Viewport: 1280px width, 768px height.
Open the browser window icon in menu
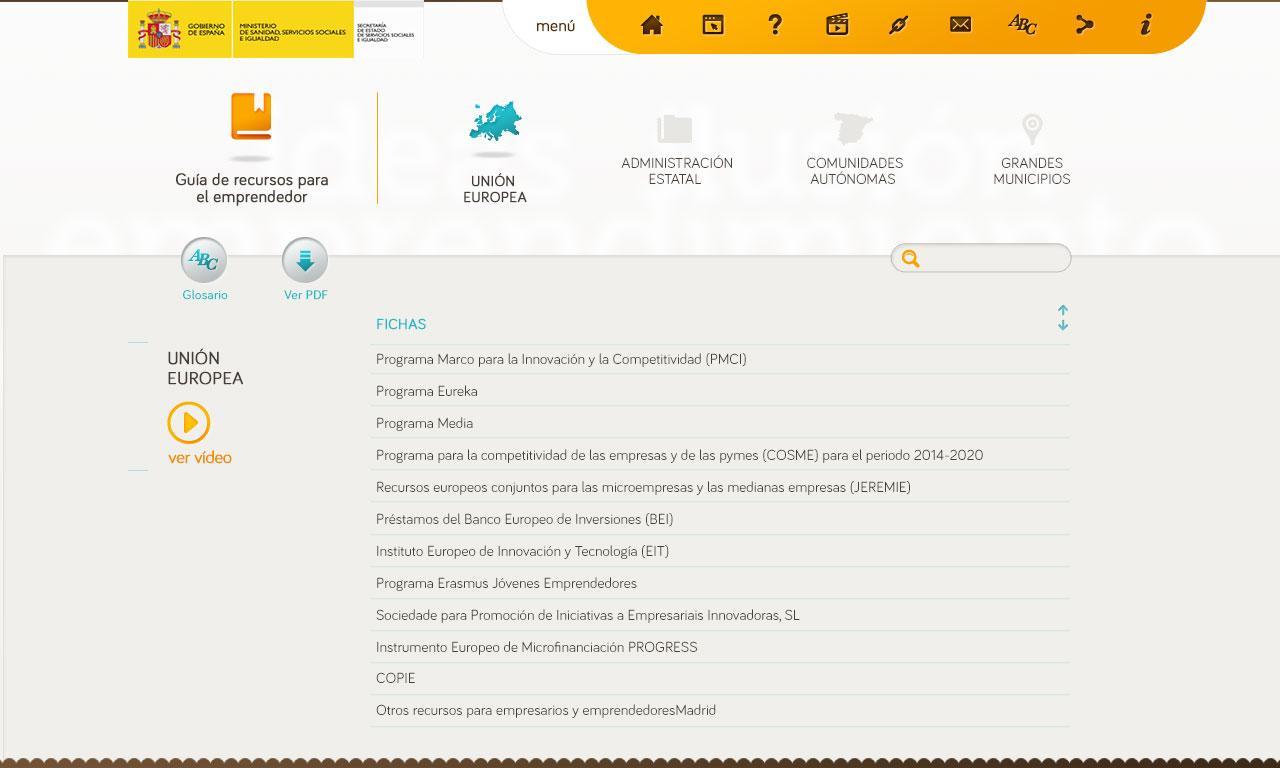pyautogui.click(x=713, y=25)
